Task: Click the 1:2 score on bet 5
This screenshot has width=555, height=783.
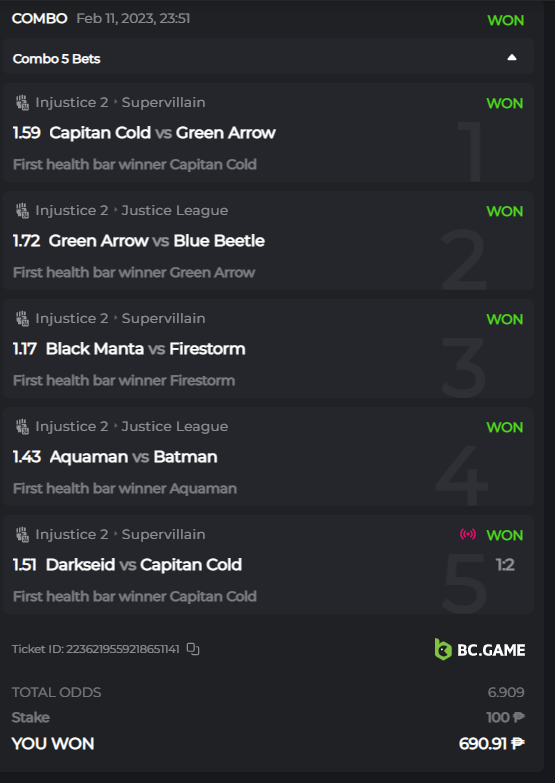Action: coord(505,564)
